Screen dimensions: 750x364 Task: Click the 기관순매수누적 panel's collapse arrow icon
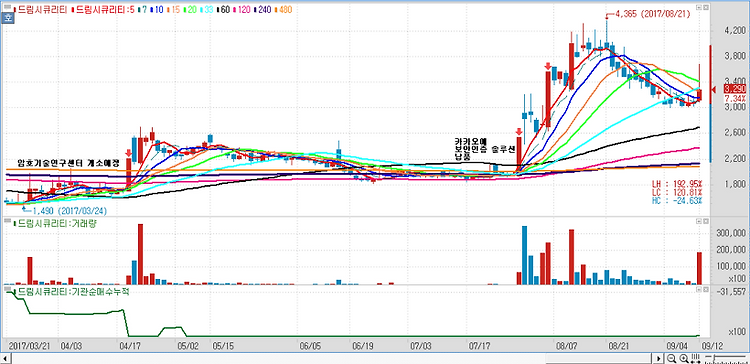click(x=699, y=290)
